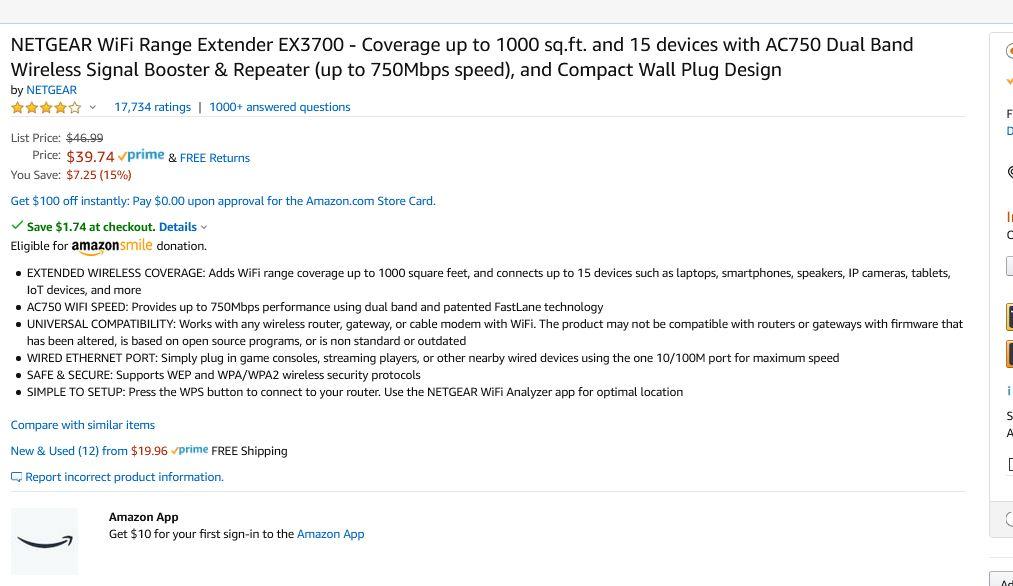
Task: Click the report speech bubble icon
Action: tap(16, 477)
